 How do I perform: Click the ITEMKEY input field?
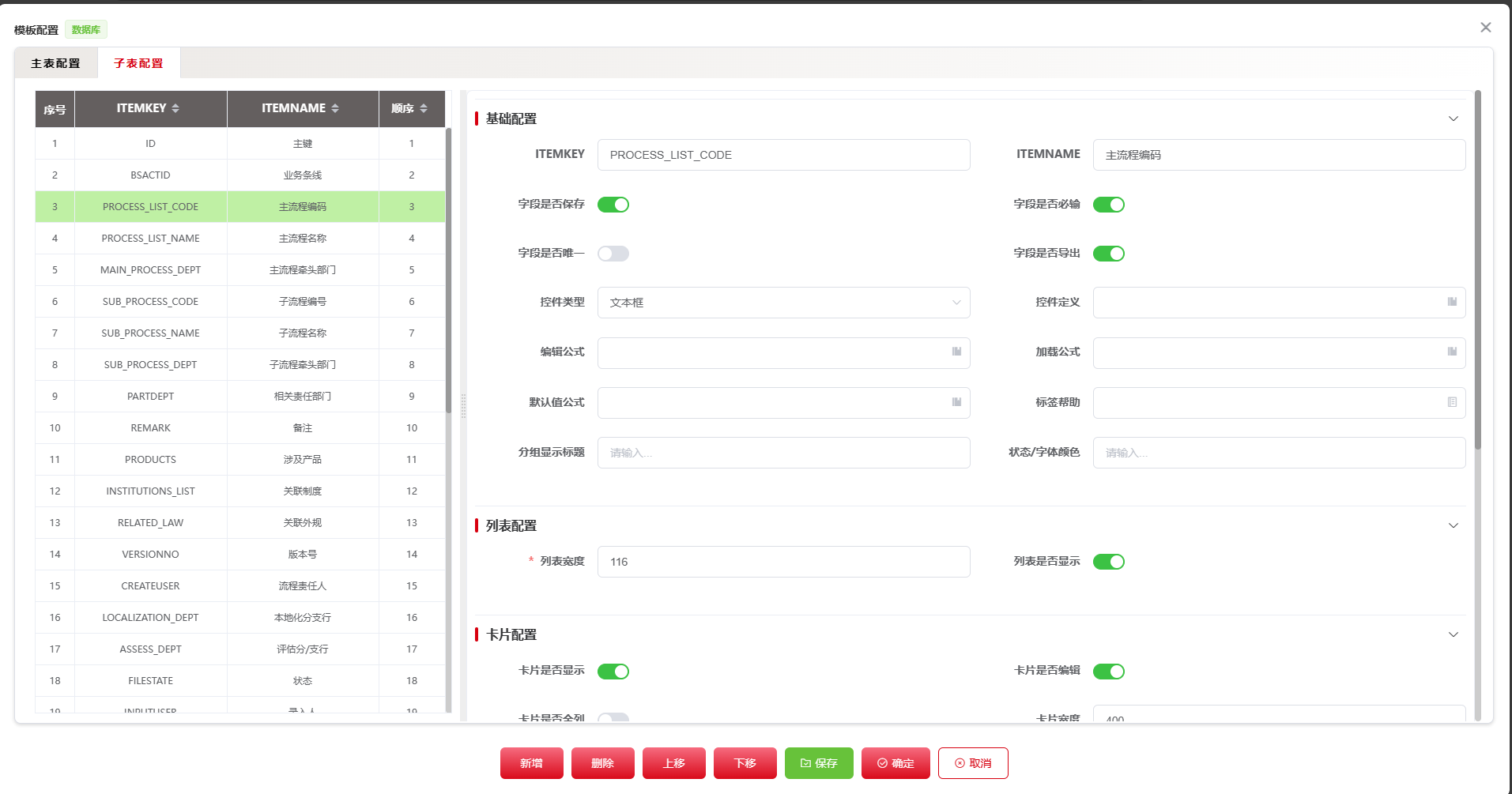pyautogui.click(x=783, y=155)
